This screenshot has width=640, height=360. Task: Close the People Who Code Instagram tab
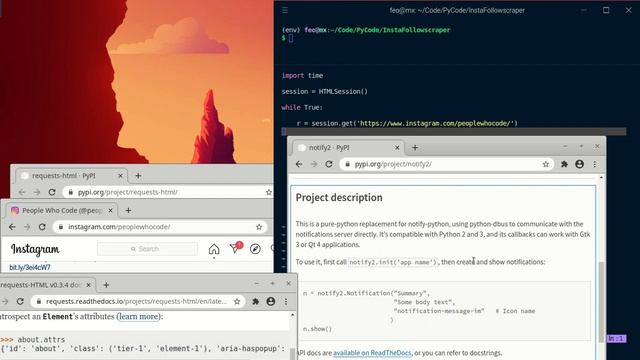110,211
